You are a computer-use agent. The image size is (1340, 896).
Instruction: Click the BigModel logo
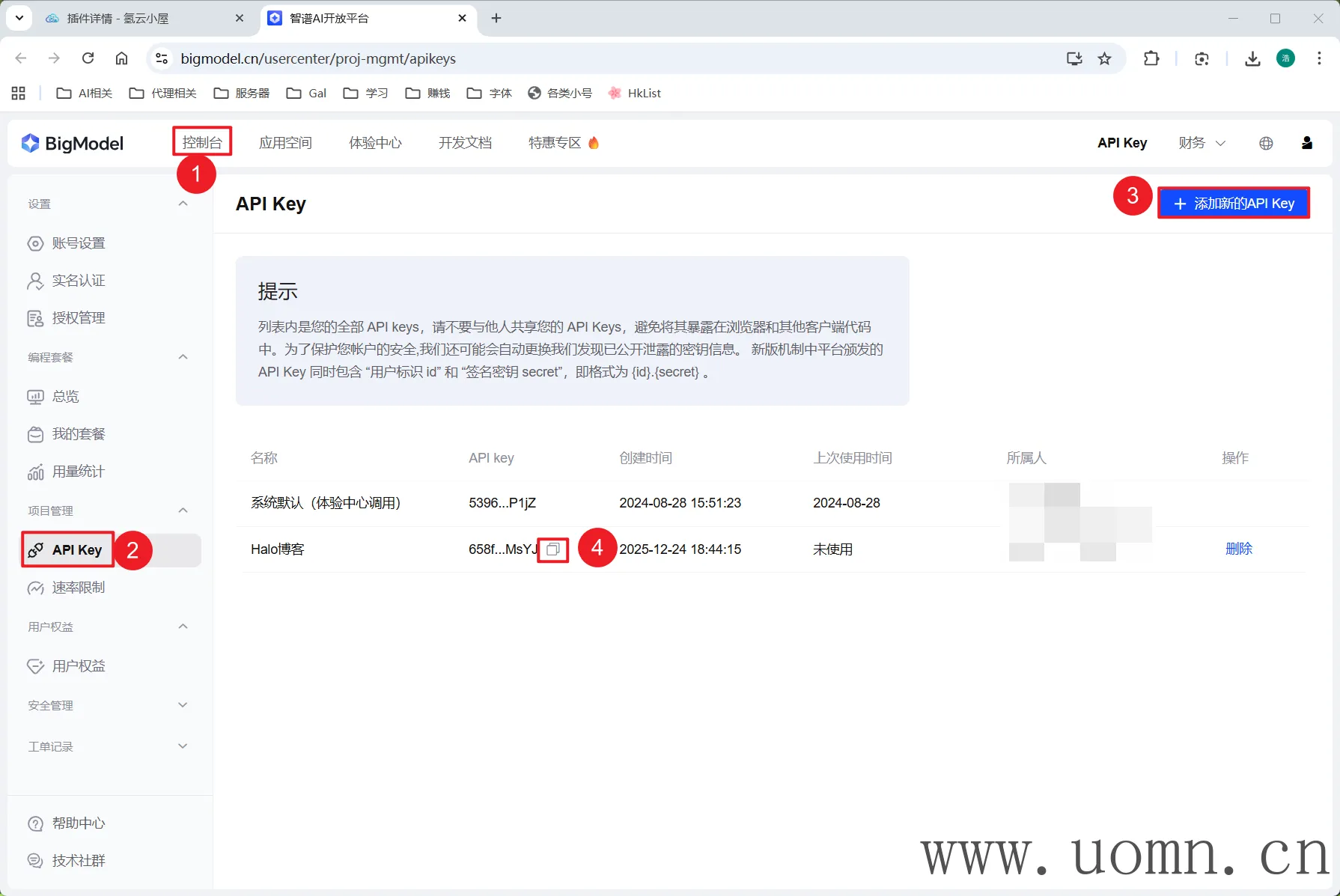pyautogui.click(x=73, y=143)
